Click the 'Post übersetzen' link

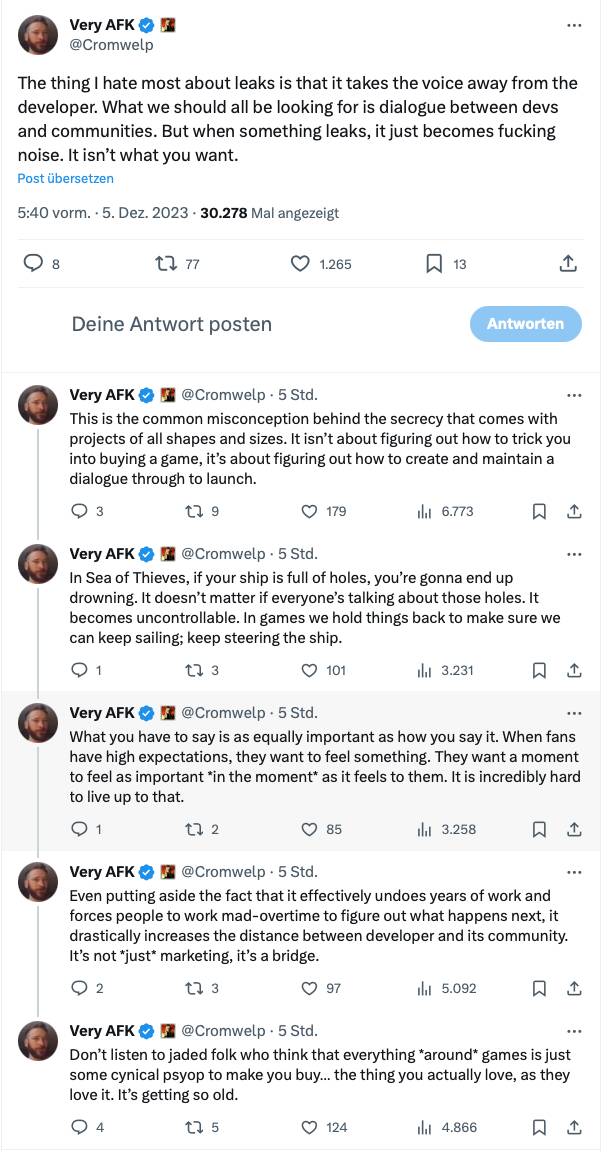coord(65,179)
